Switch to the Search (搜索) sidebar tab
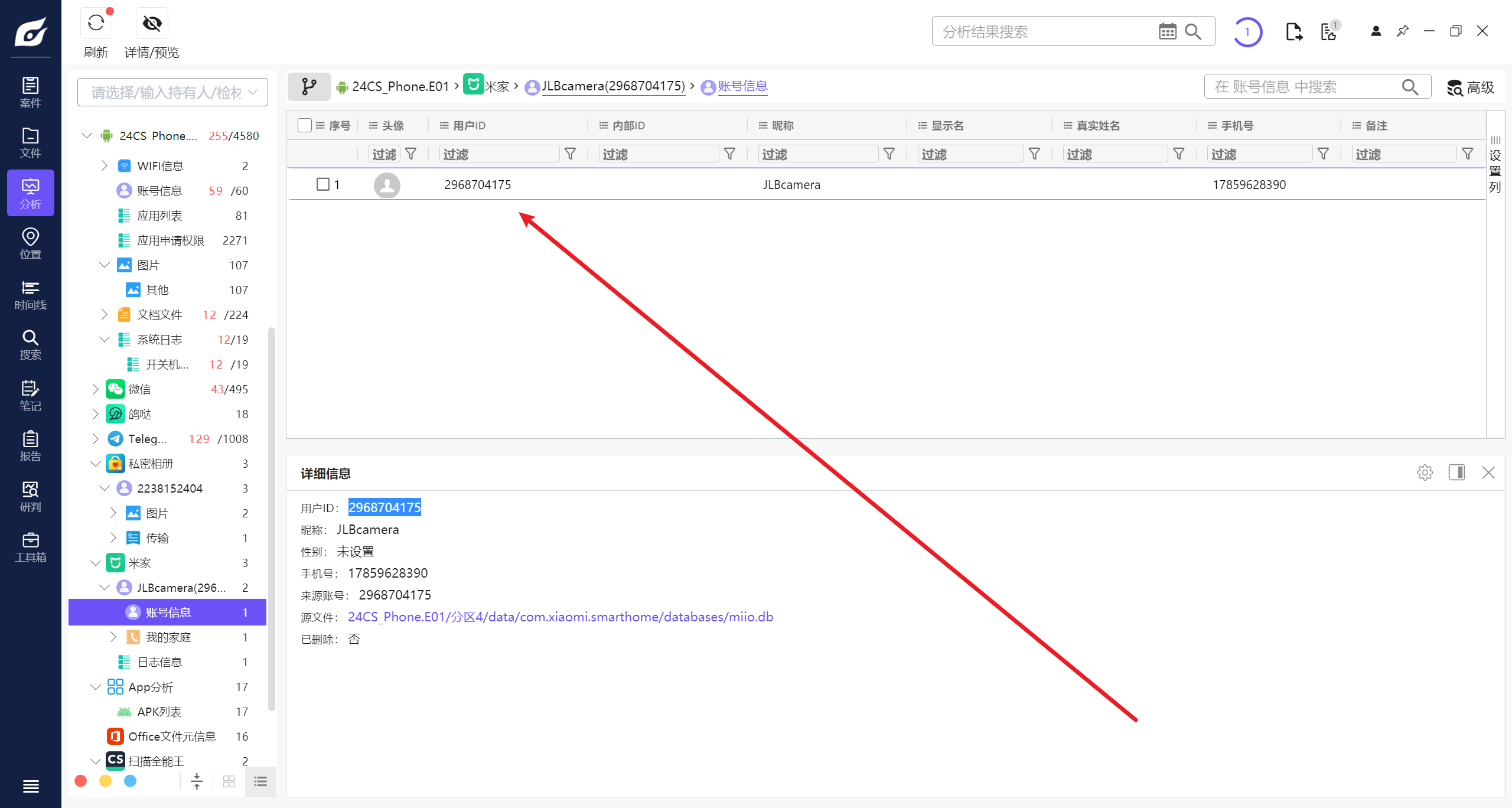This screenshot has width=1512, height=808. pyautogui.click(x=30, y=345)
